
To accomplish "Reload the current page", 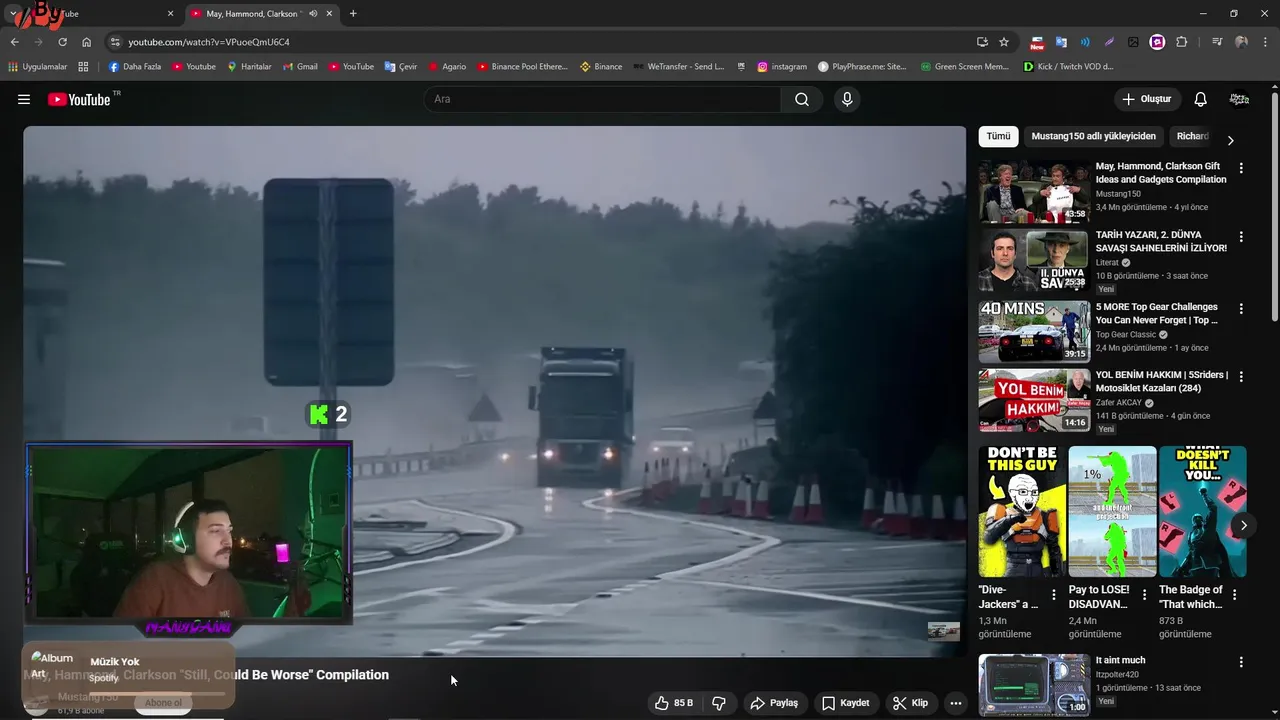I will [62, 42].
